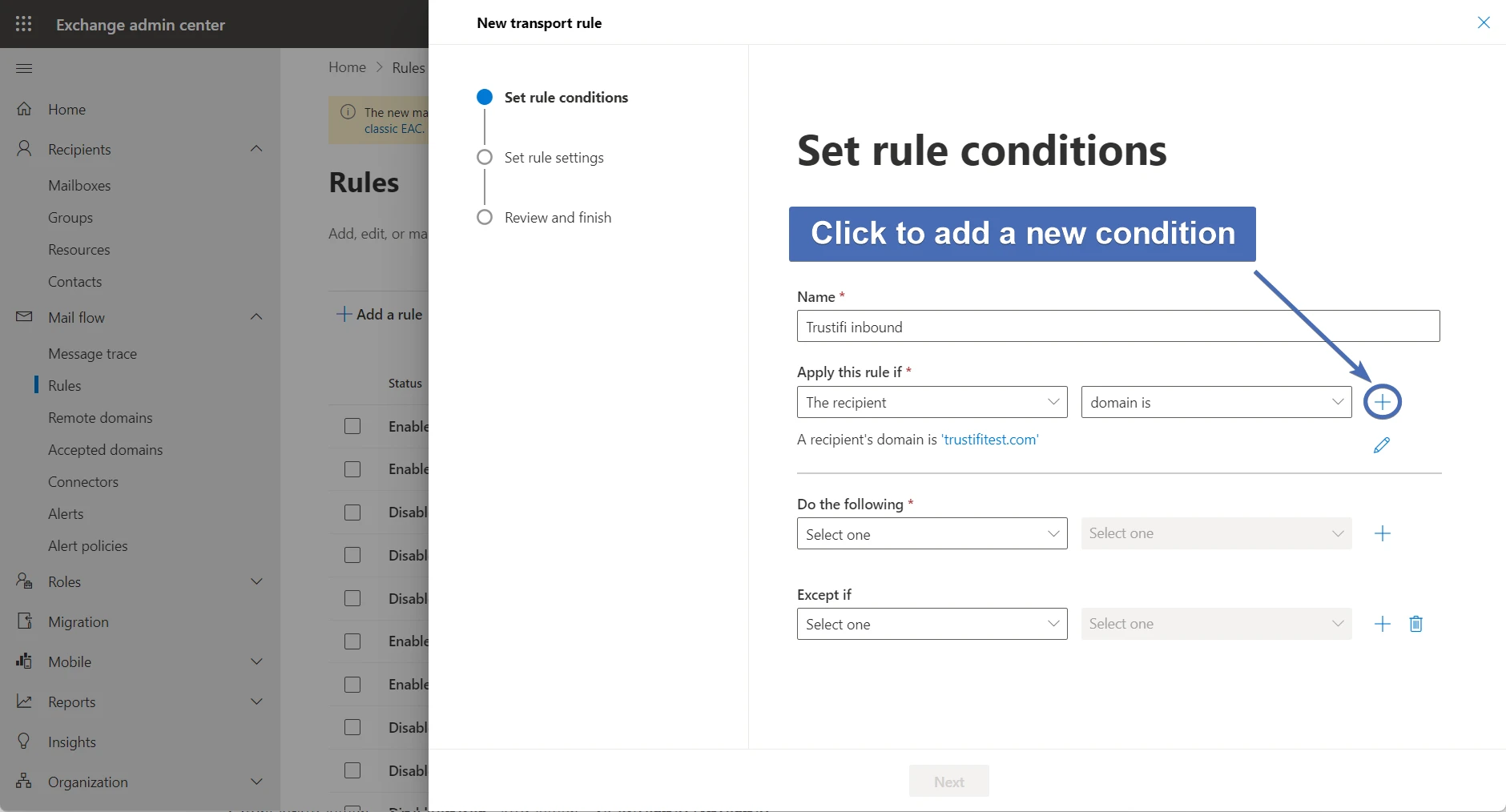
Task: Toggle the hamburger navigation menu
Action: tap(24, 68)
